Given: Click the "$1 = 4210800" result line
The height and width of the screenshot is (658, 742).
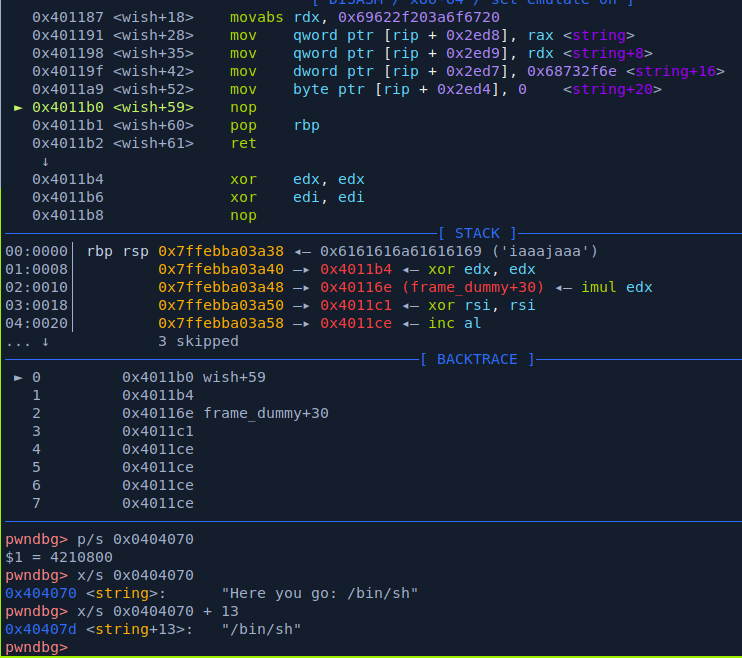Looking at the screenshot, I should pos(58,557).
